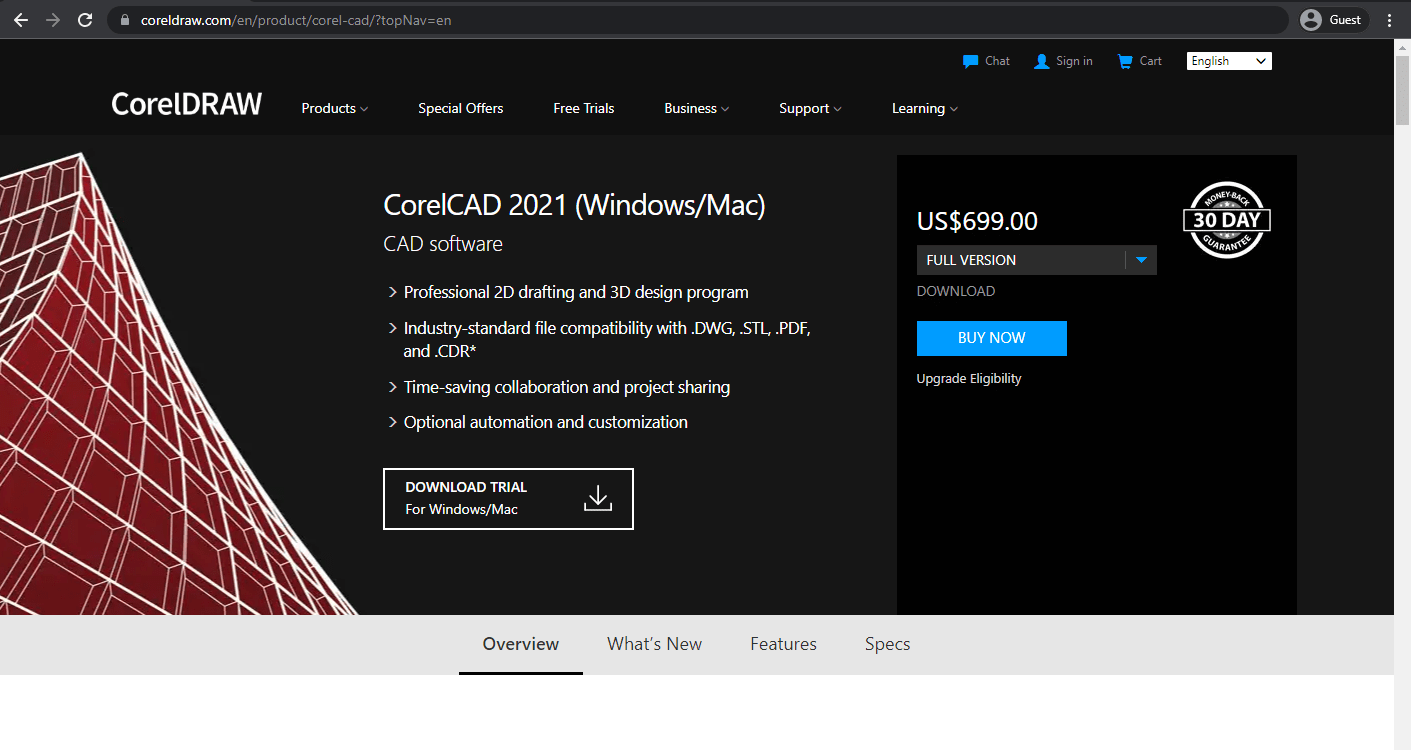Screen dimensions: 1411x750
Task: Click the red building wireframe image
Action: click(179, 384)
